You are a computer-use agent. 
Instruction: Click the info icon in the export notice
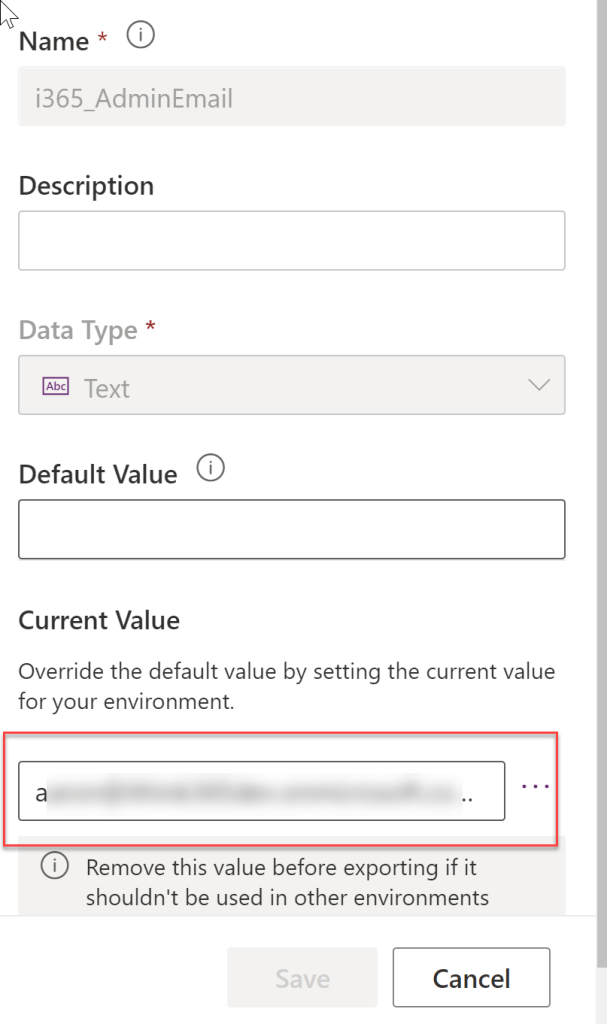(54, 867)
